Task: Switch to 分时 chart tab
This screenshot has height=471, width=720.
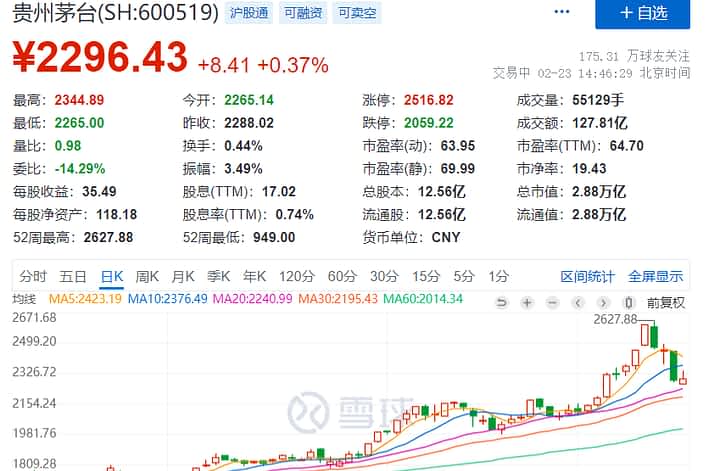Action: click(33, 276)
